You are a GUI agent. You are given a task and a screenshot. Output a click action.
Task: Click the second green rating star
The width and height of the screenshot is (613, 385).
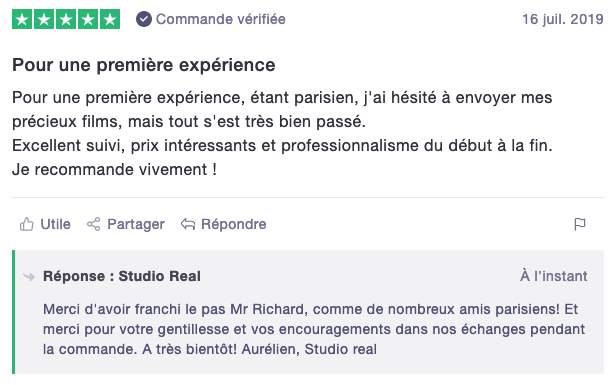(x=44, y=19)
